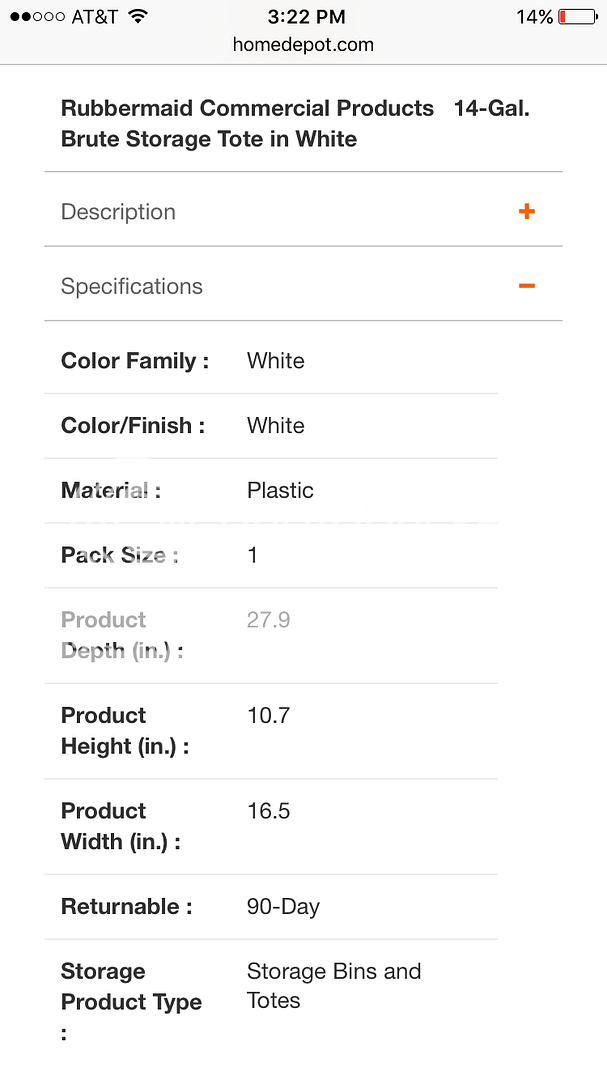Tap the Plastic material value
The height and width of the screenshot is (1080, 607).
point(280,490)
